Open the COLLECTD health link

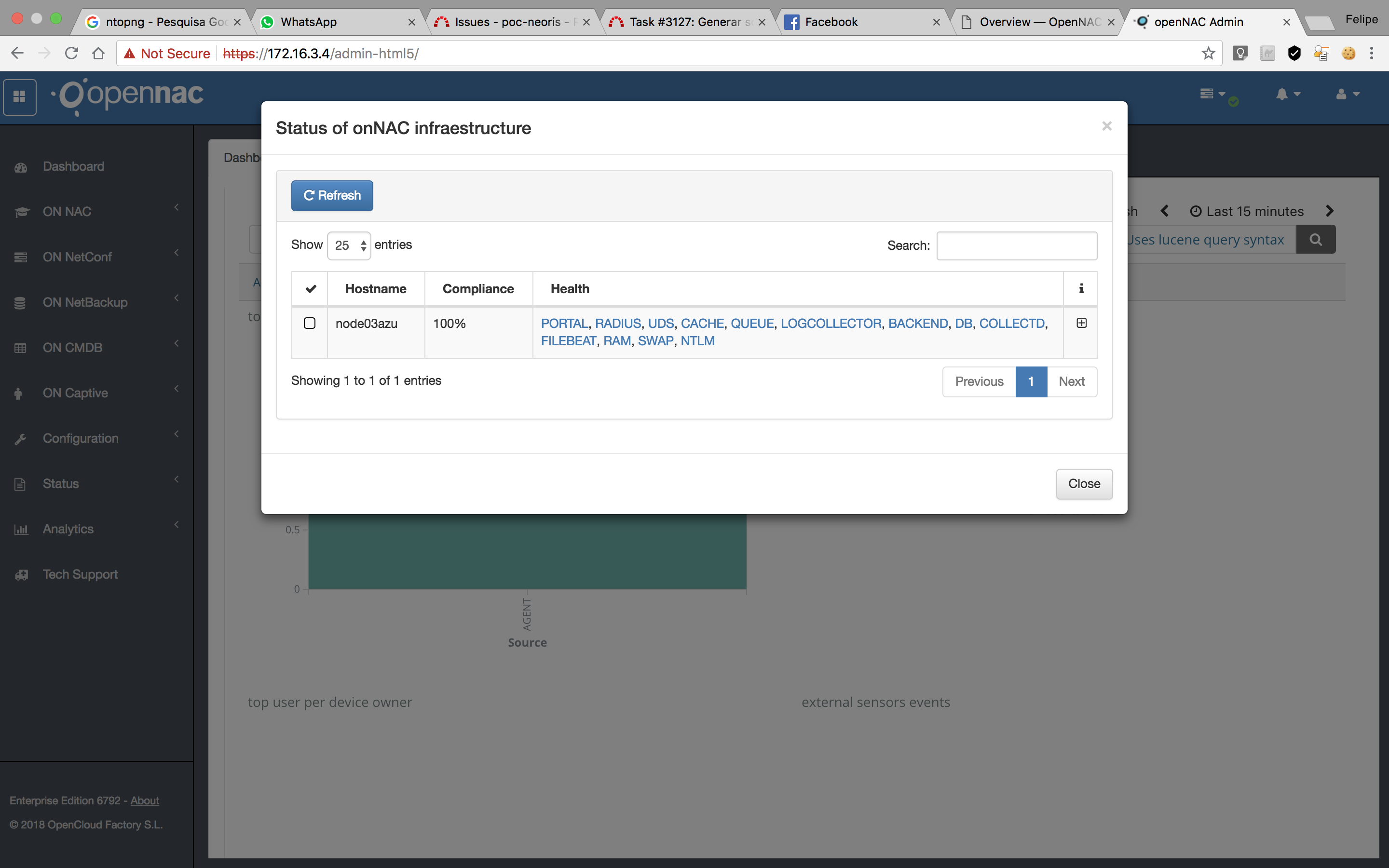tap(1011, 324)
